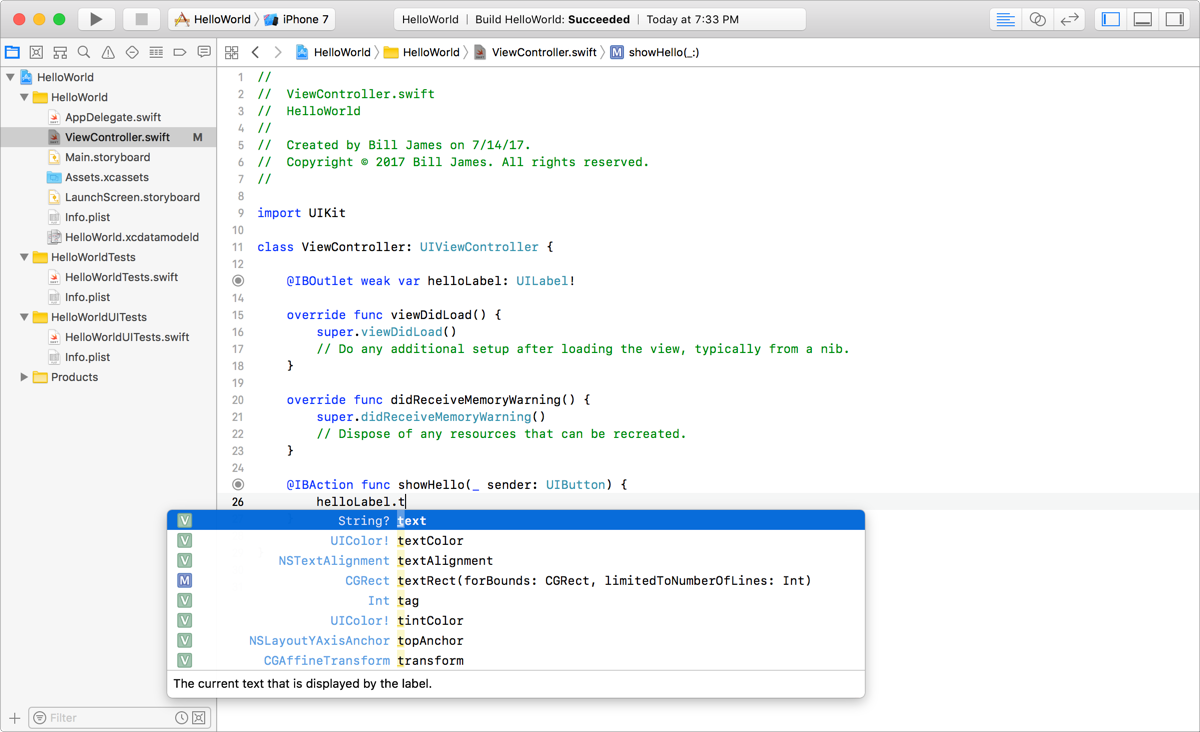The width and height of the screenshot is (1200, 732).
Task: Open the Breakpoint navigator icon
Action: [180, 52]
